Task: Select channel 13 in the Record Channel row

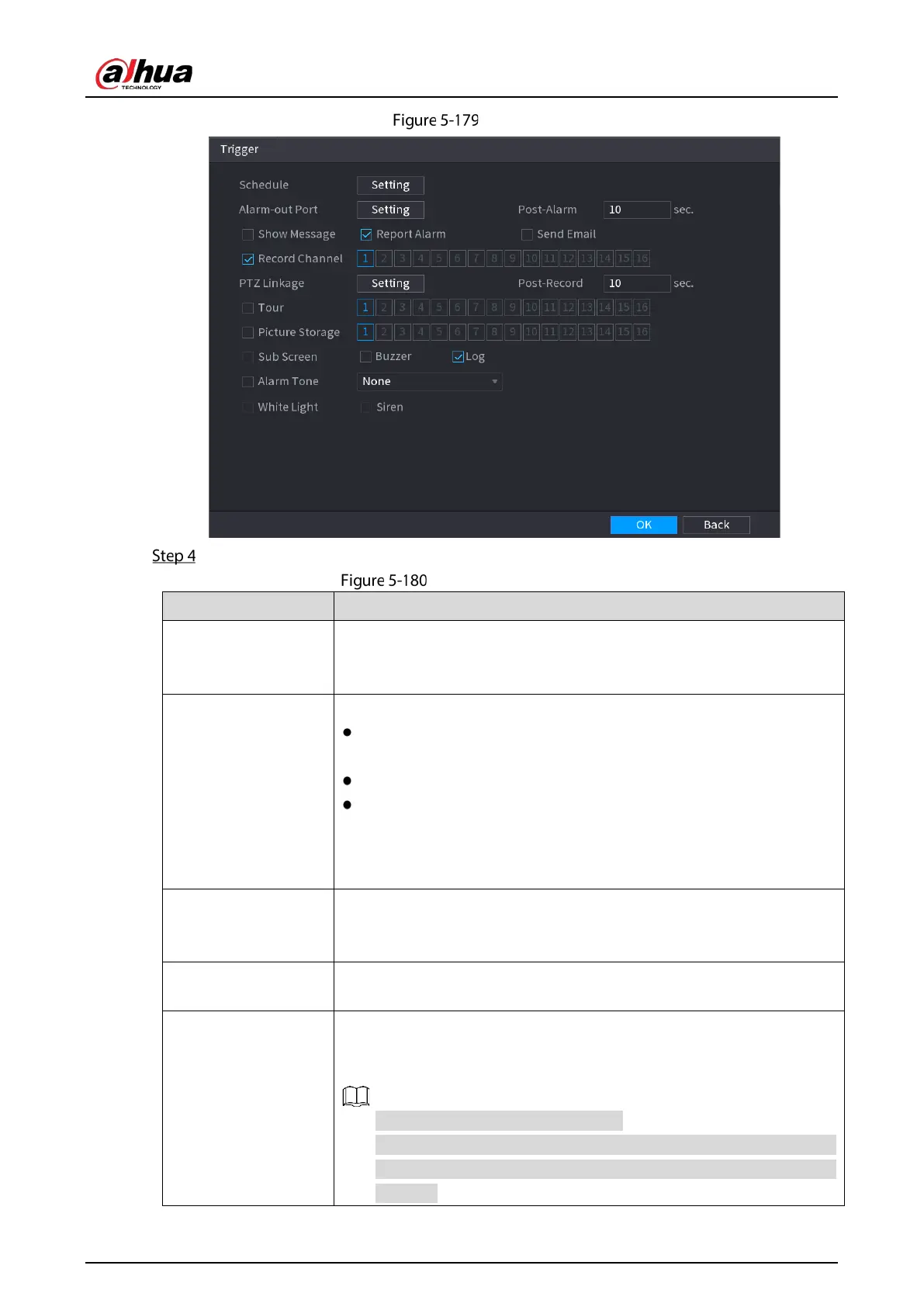Action: (587, 258)
